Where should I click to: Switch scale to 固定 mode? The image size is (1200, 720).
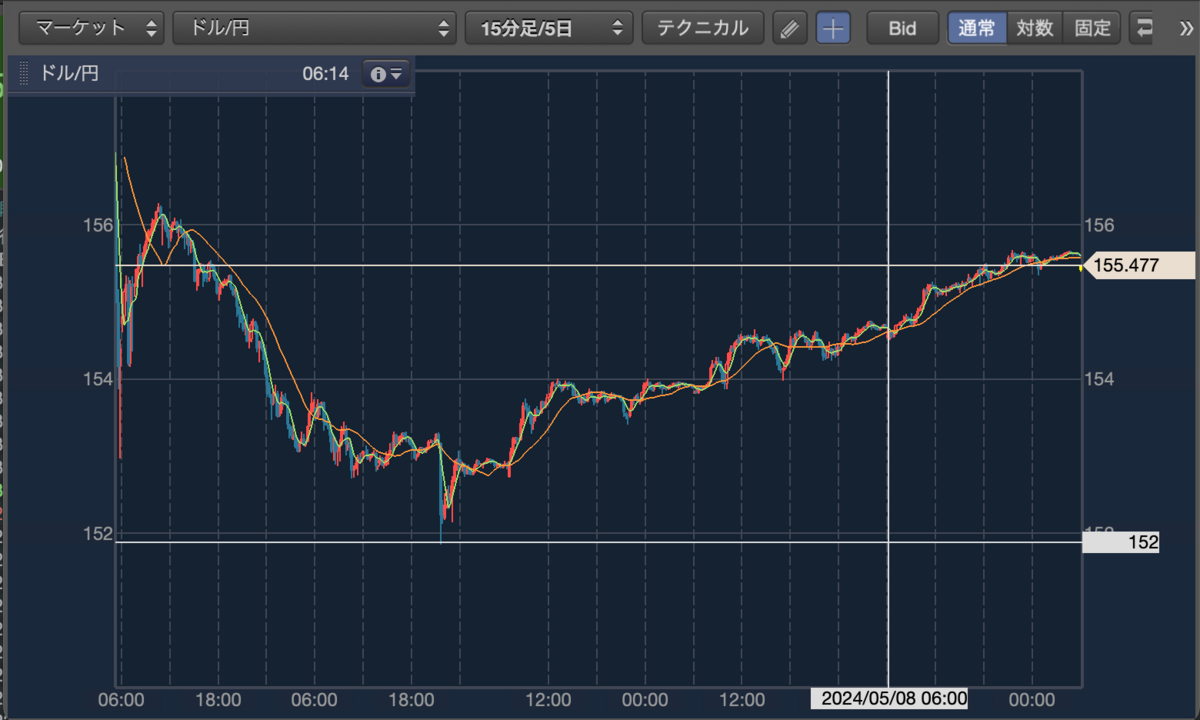1092,28
